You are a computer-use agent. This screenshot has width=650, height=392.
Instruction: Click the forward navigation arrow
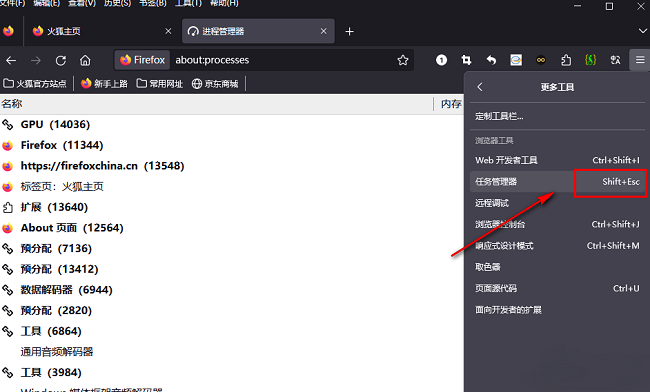[x=36, y=60]
